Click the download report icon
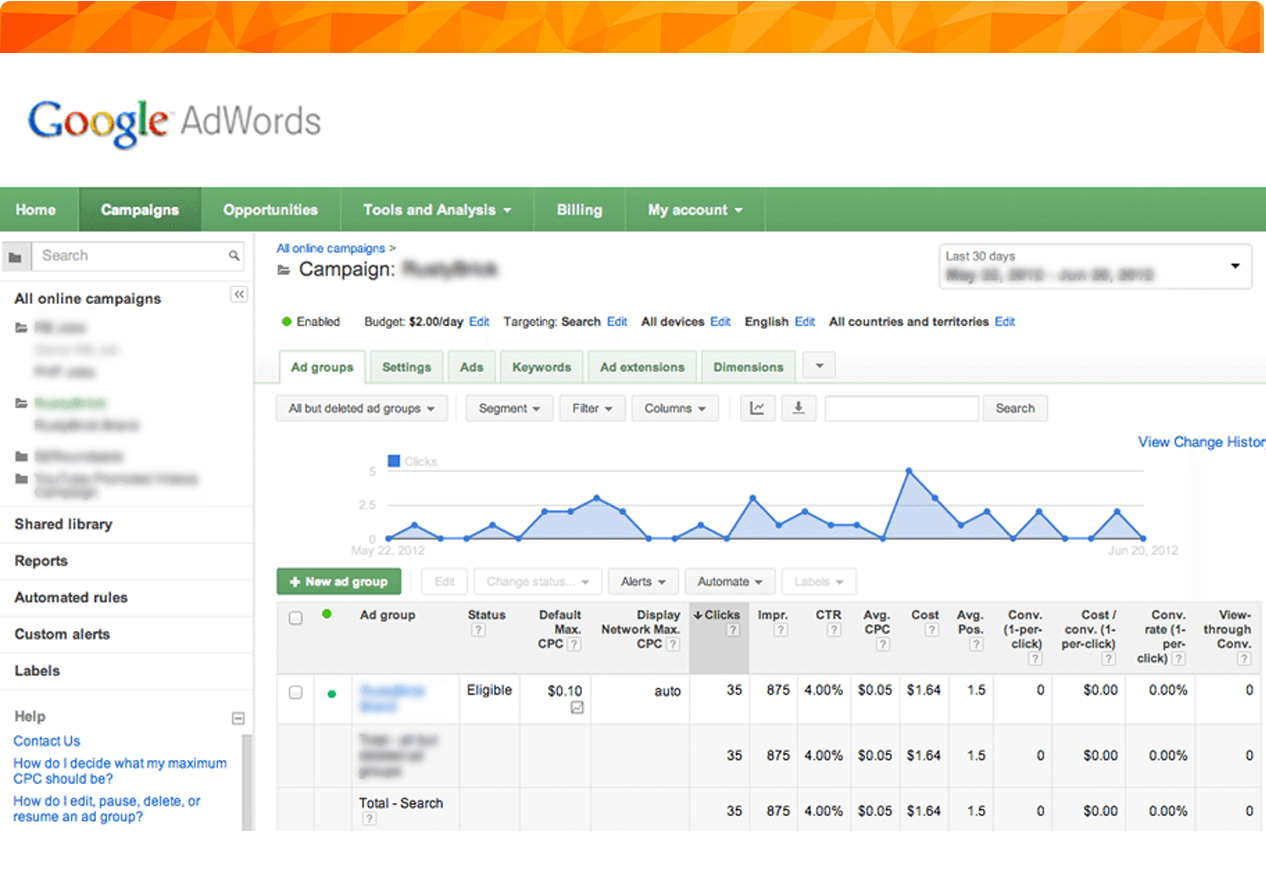 (798, 408)
